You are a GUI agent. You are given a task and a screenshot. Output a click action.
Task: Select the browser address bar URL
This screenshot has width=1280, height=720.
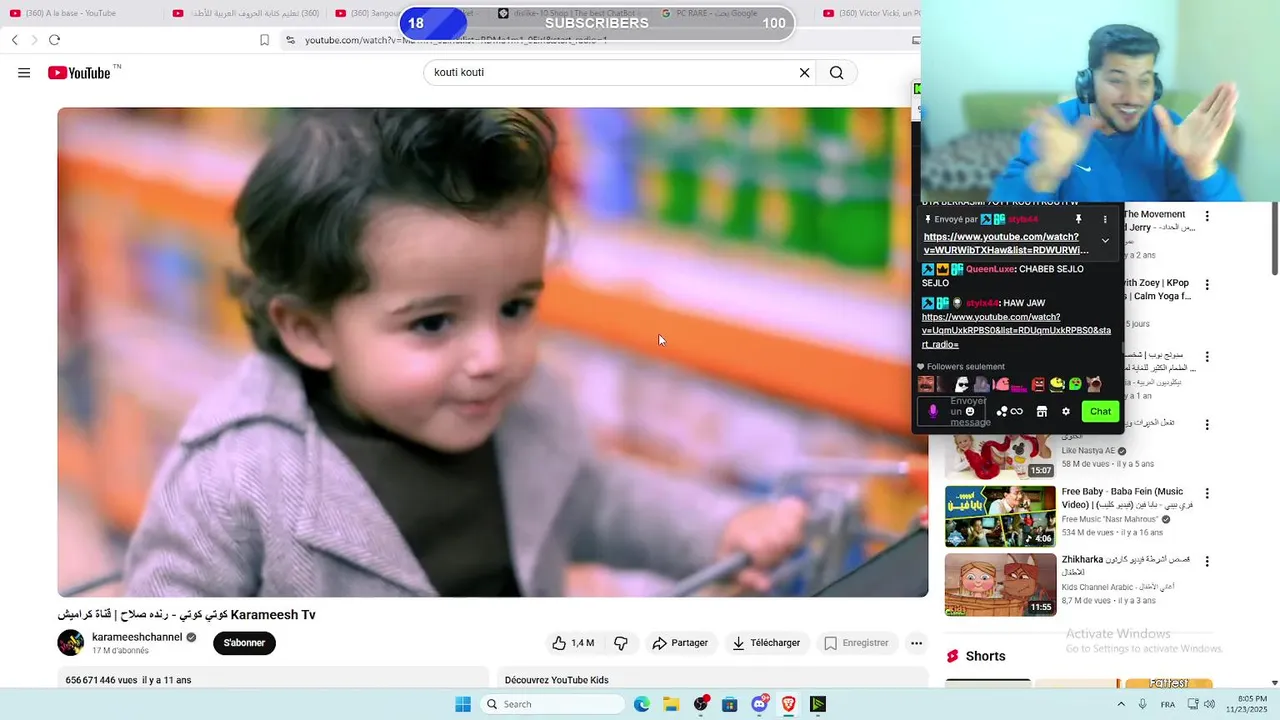(x=455, y=40)
